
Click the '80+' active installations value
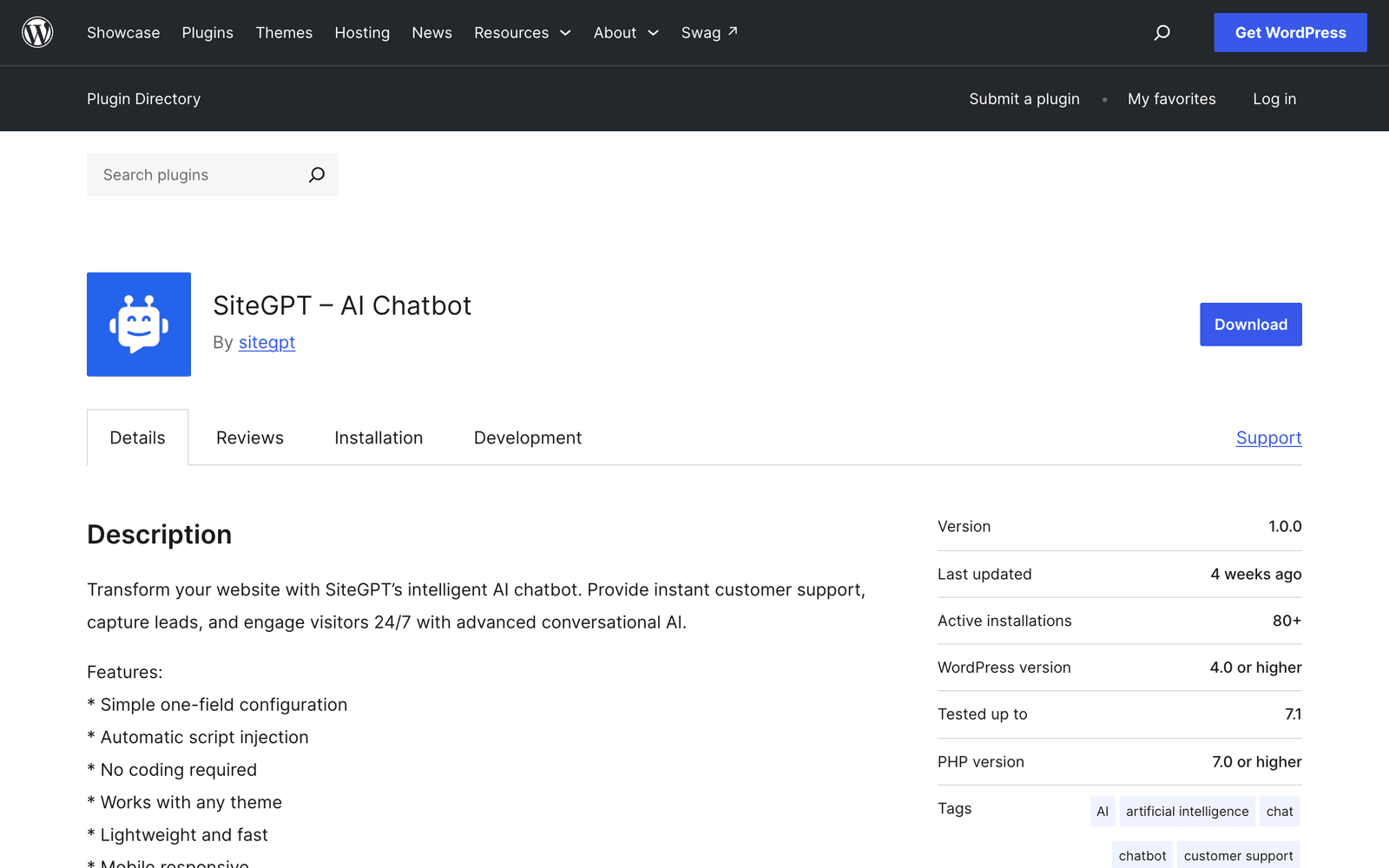[x=1287, y=621]
